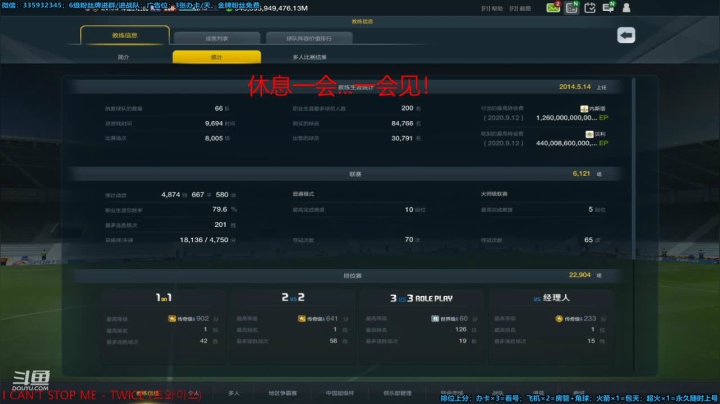The image size is (720, 404).
Task: Click the 内斯塔 player icon
Action: point(584,108)
